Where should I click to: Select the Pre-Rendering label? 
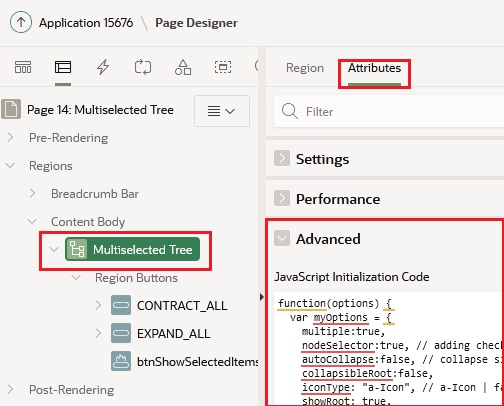coord(68,138)
